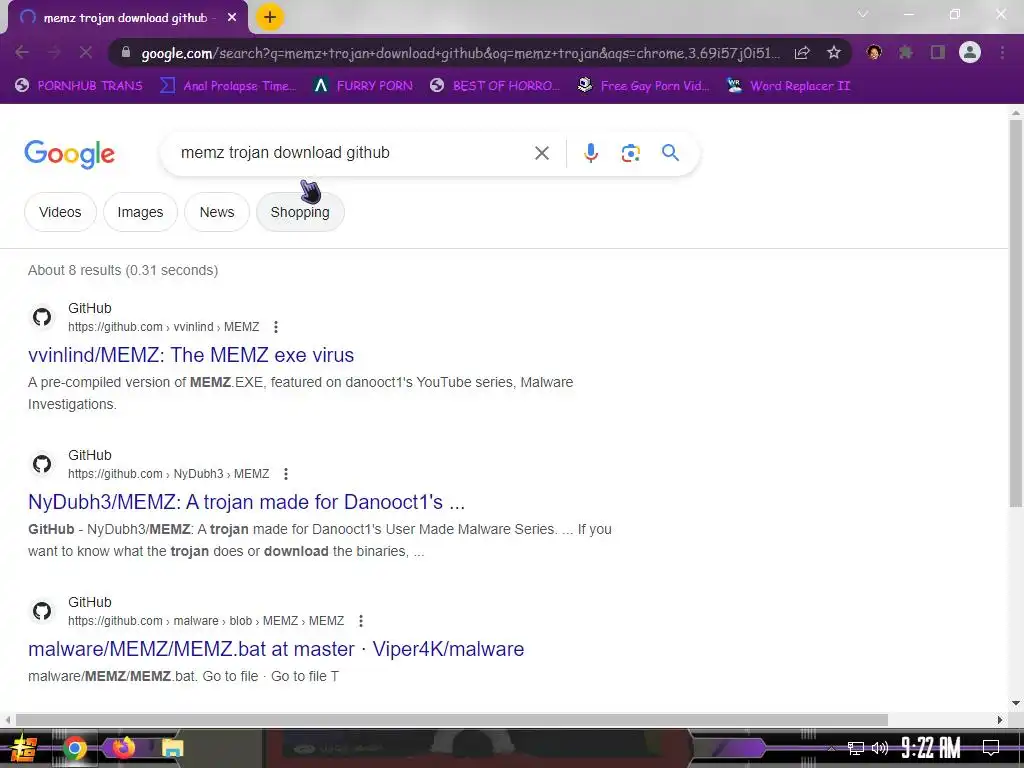
Task: Filter results by Images
Action: (x=140, y=212)
